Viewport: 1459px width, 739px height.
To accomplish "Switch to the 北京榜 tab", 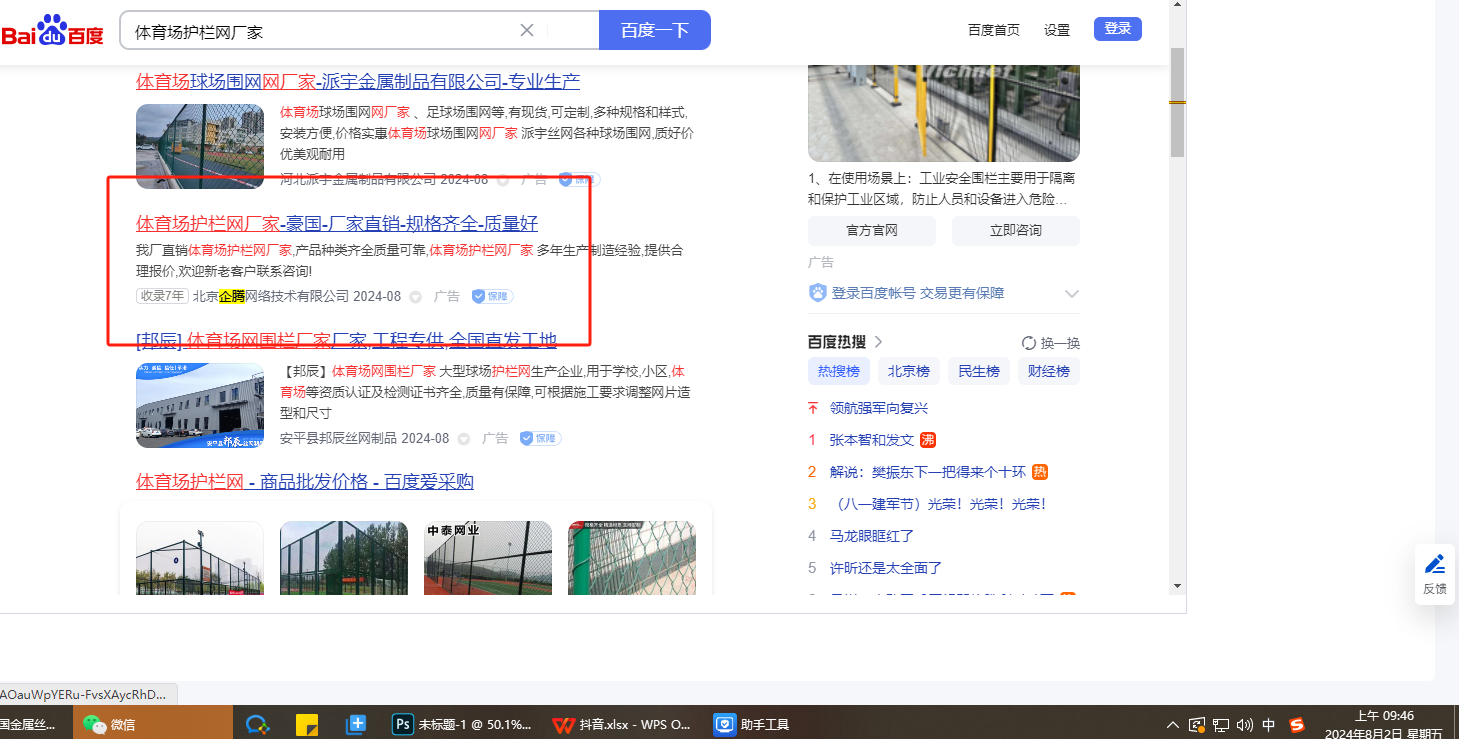I will pos(909,371).
